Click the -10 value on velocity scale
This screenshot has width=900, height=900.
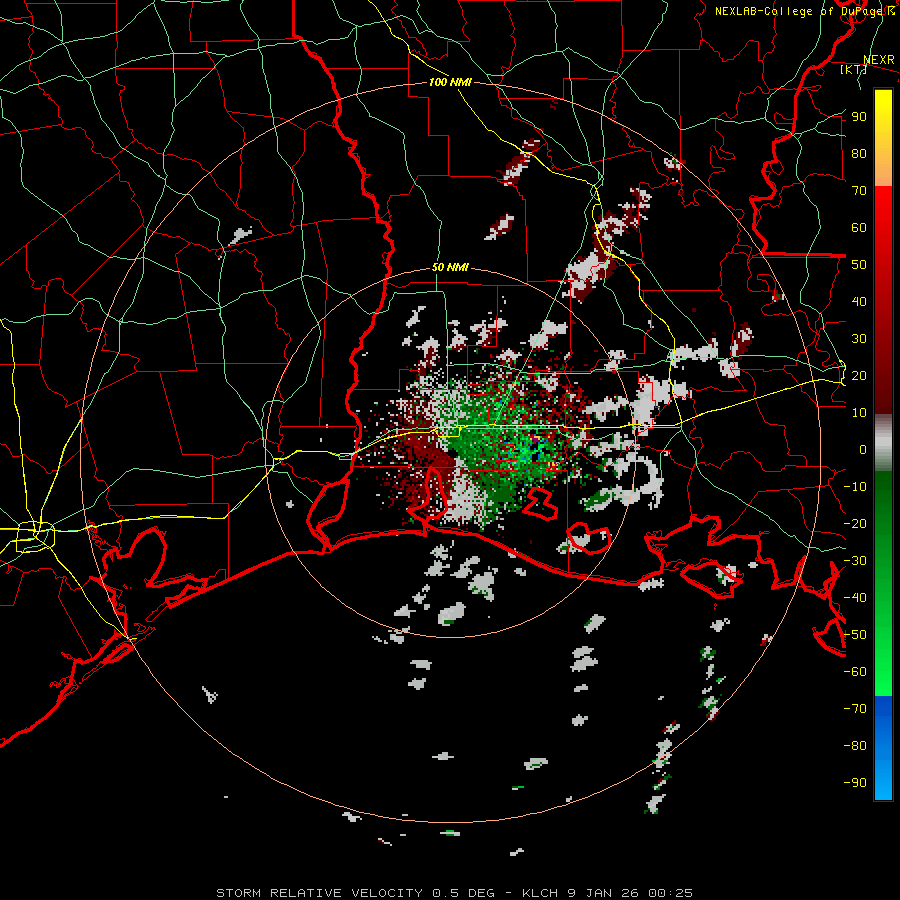[x=855, y=487]
